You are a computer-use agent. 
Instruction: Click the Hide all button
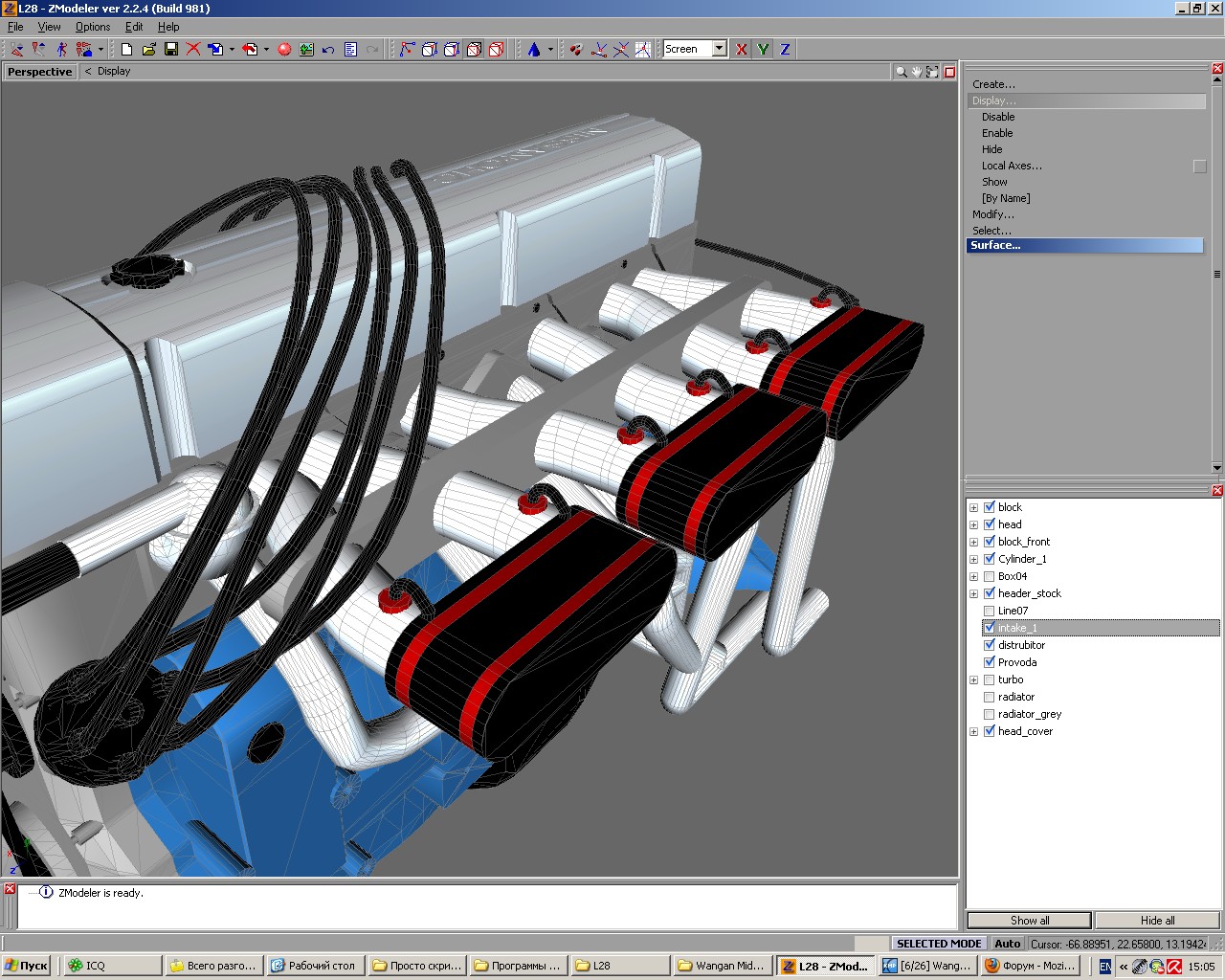point(1157,920)
